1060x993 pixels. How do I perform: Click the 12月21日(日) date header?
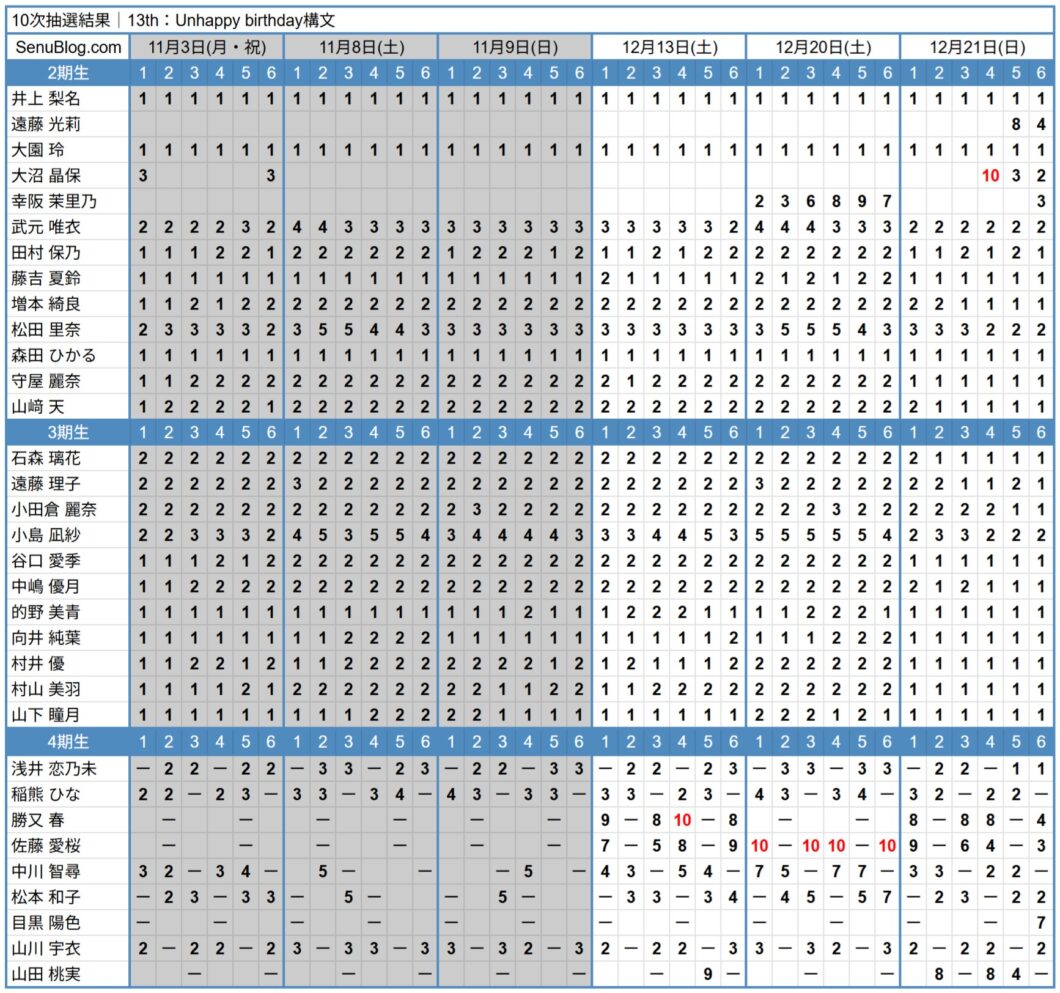pos(977,47)
